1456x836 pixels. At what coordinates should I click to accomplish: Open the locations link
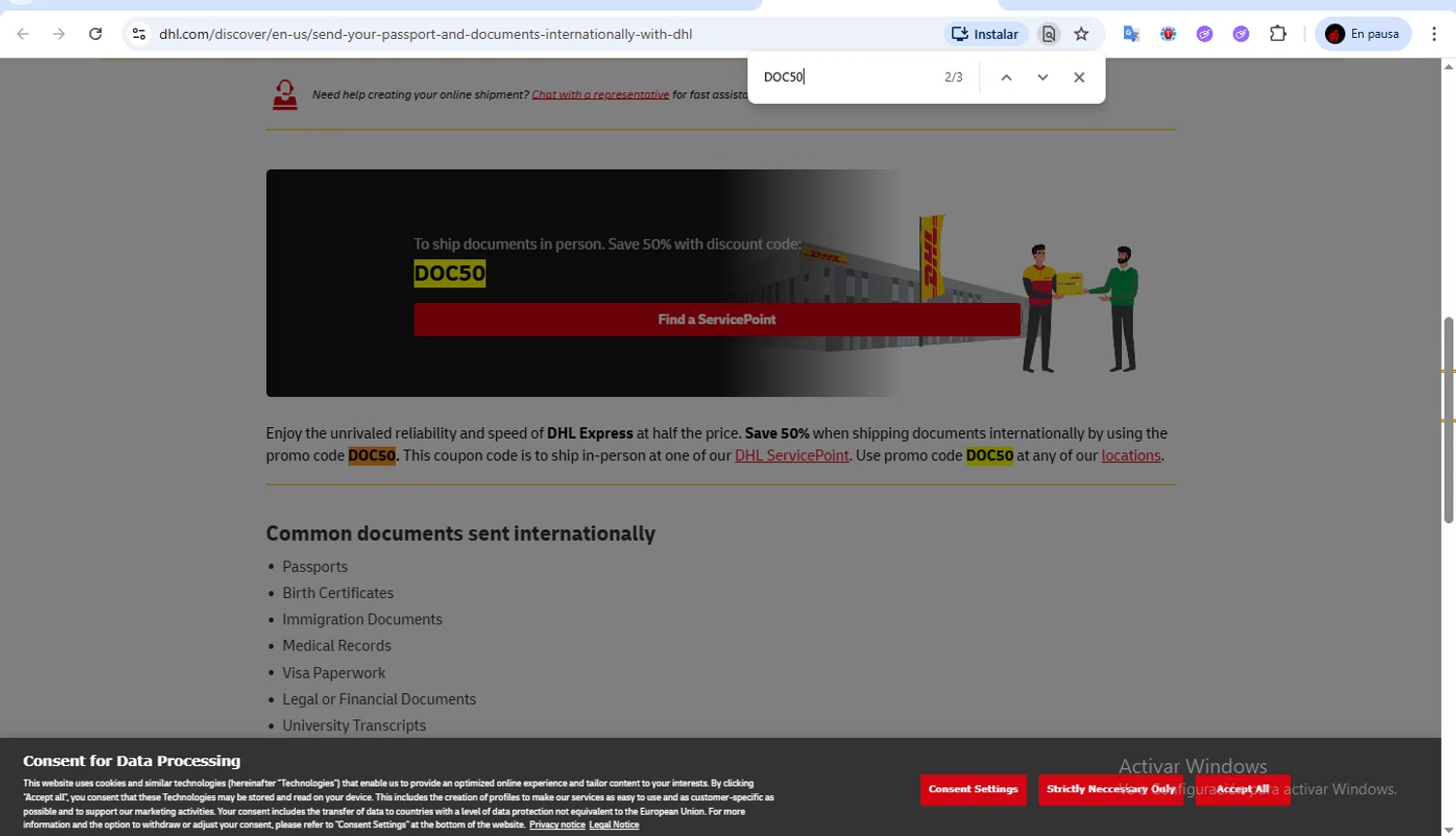tap(1131, 455)
